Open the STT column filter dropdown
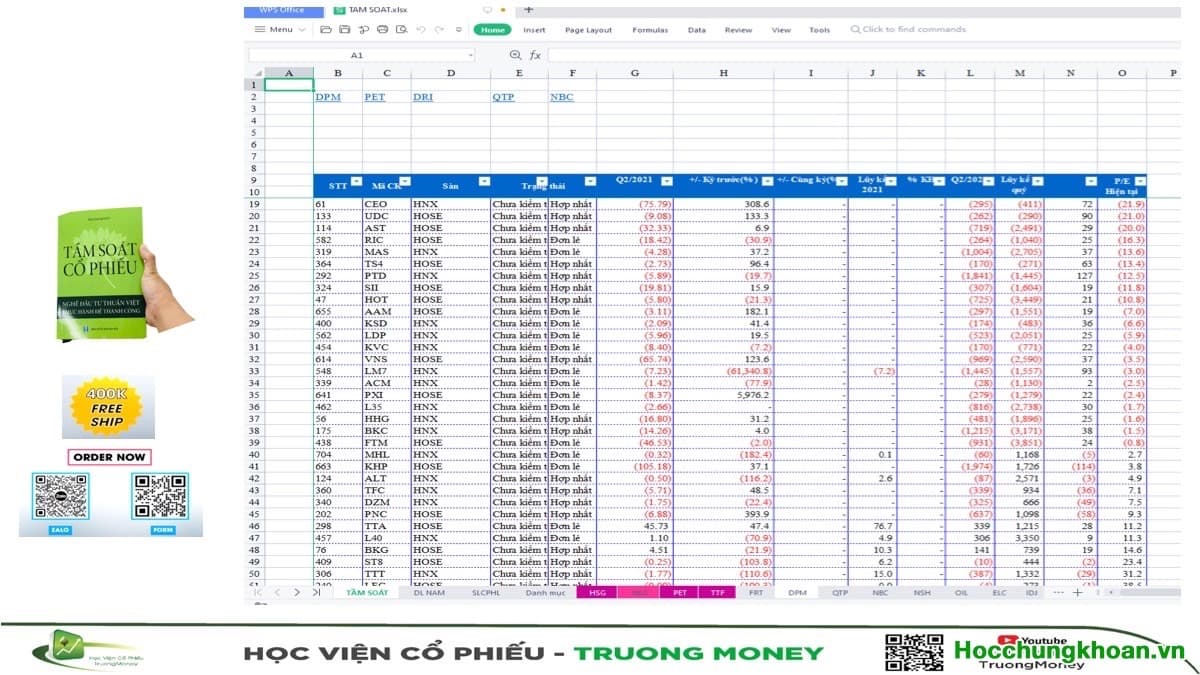 tap(354, 181)
